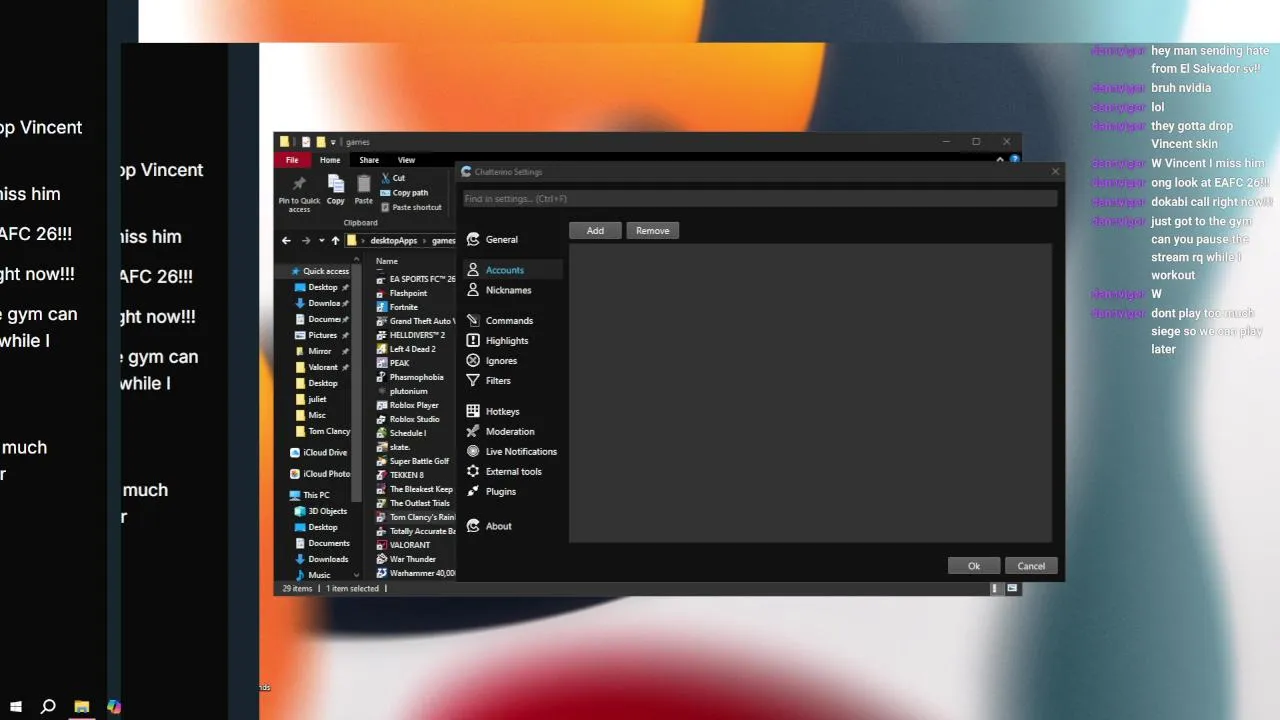Screen dimensions: 1280x720
Task: Switch Explorer to details view icon
Action: click(x=996, y=589)
